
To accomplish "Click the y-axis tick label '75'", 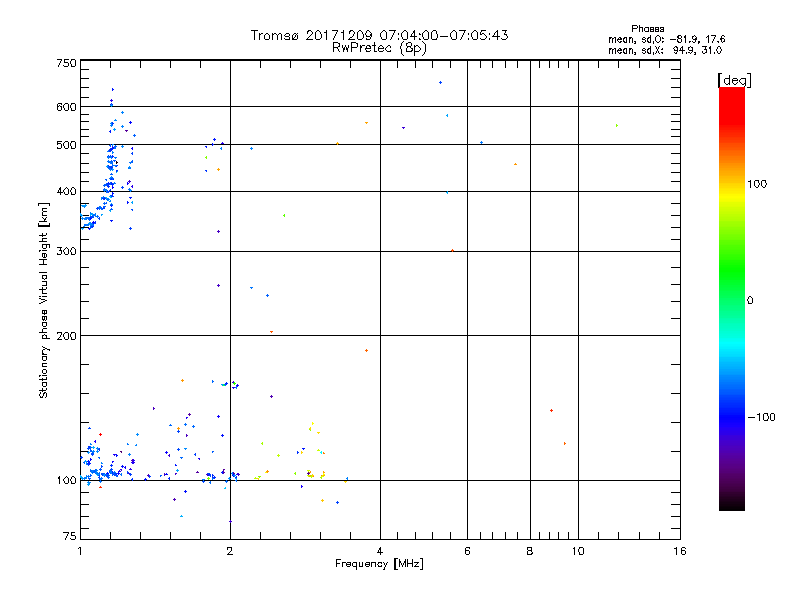I will click(x=70, y=536).
